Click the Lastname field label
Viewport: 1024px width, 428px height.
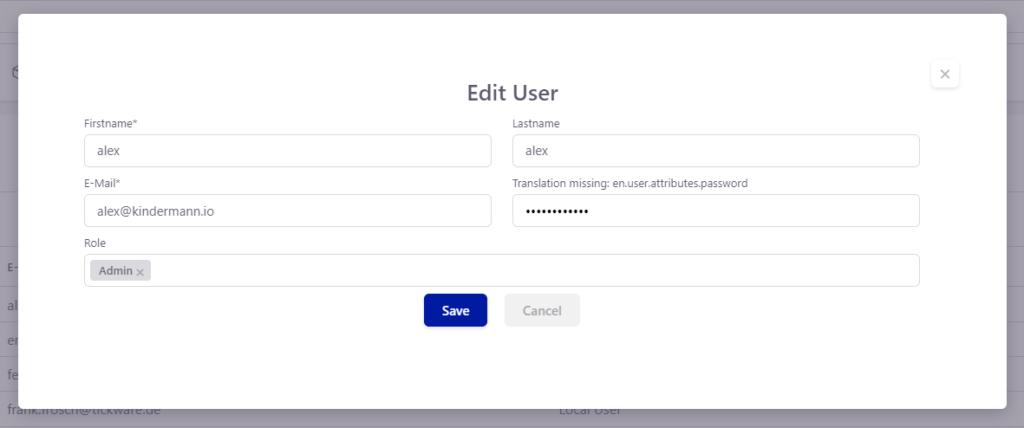coord(535,123)
